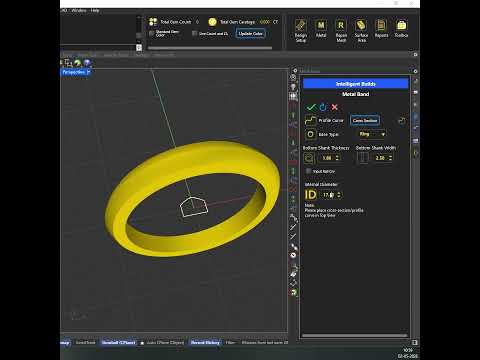Toggle Gumball (CPlane) in the status bar
Screen dimensions: 480x360
119,343
